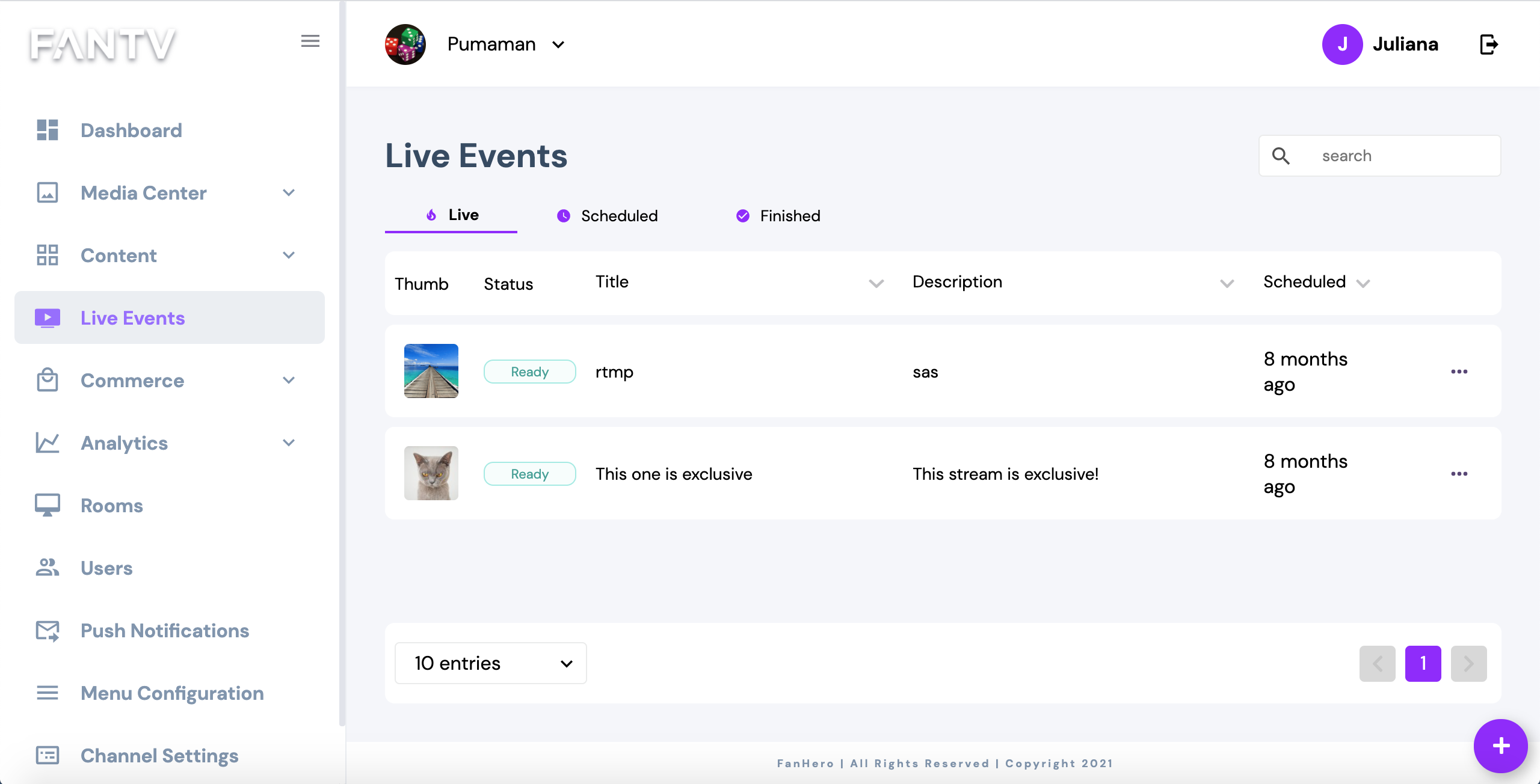This screenshot has height=784, width=1540.
Task: Open the Pumaman channel dropdown
Action: point(558,44)
